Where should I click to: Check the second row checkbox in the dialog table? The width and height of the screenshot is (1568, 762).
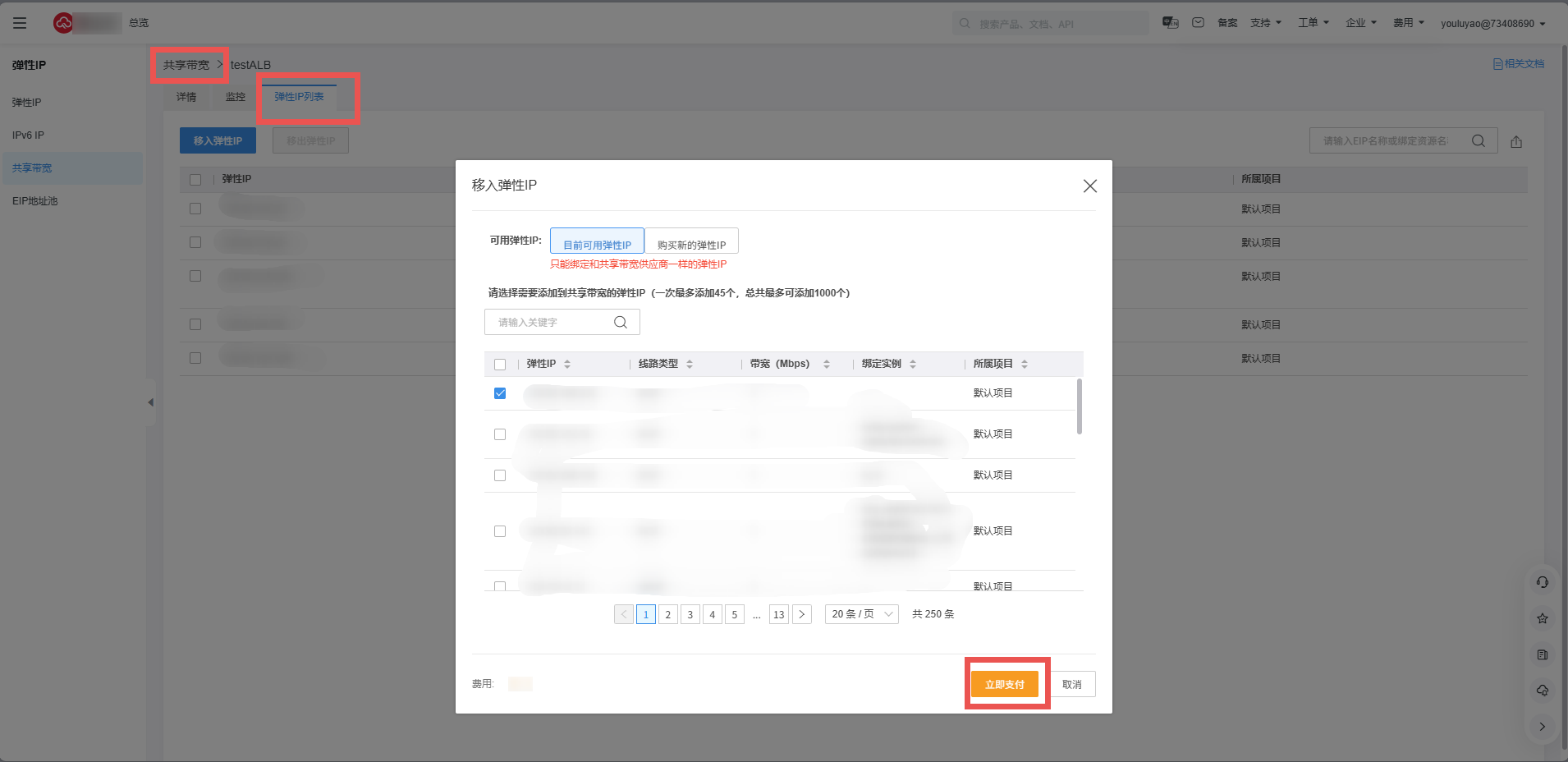pos(500,434)
